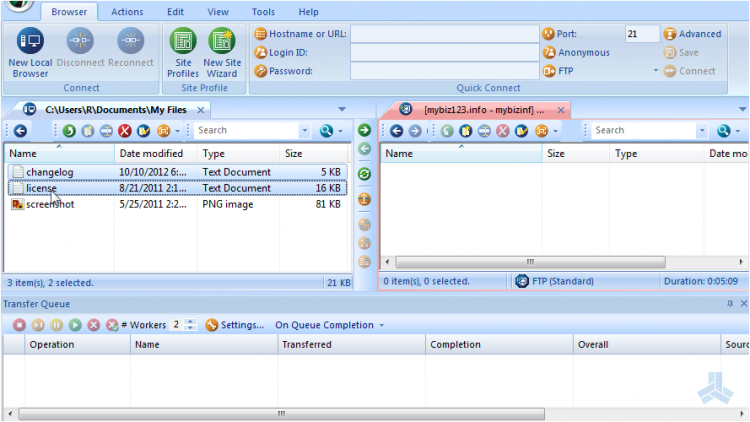Screen dimensions: 750x422
Task: Open transfer queue Settings
Action: click(x=235, y=325)
